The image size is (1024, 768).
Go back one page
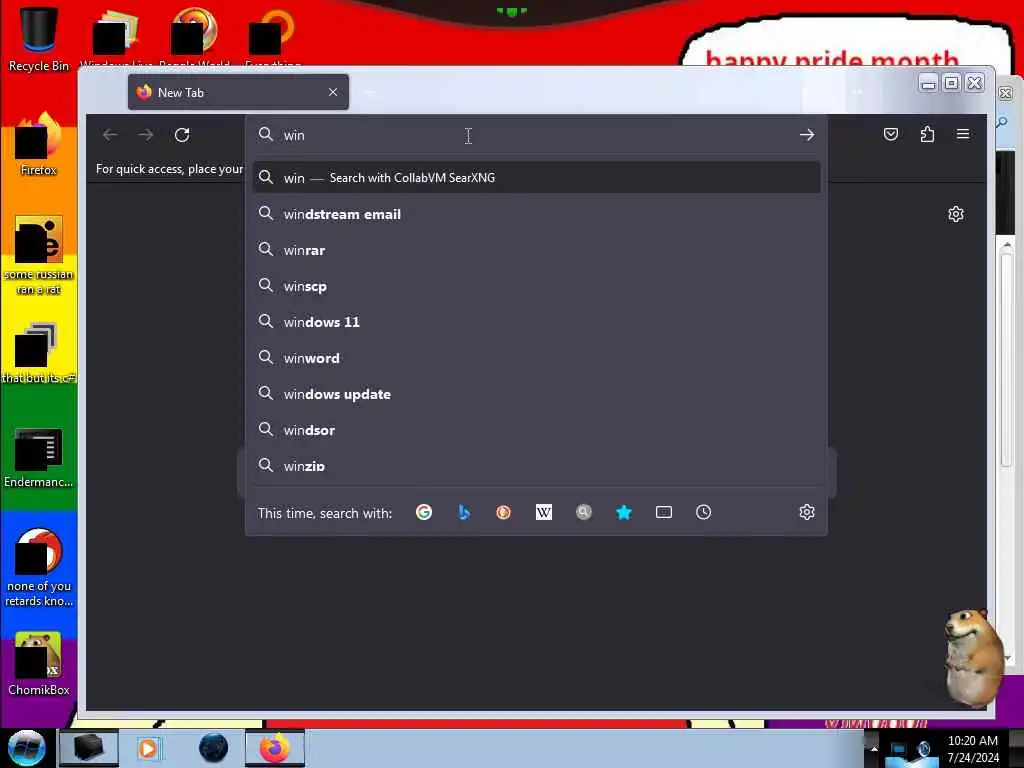point(110,135)
